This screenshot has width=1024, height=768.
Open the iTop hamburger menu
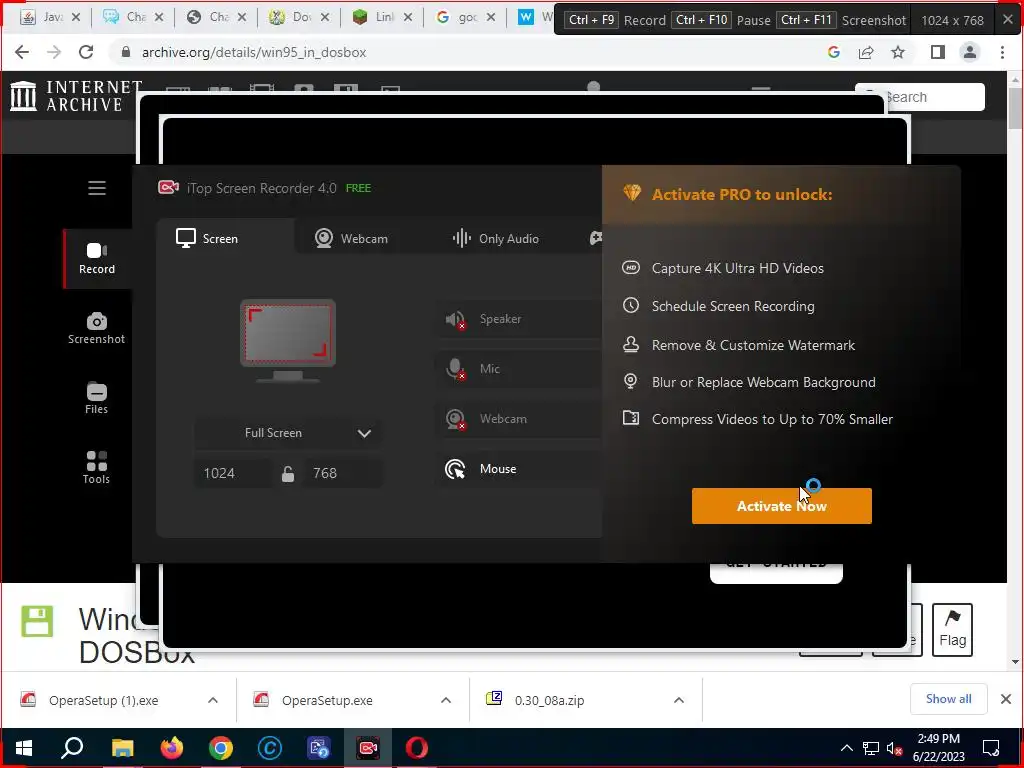pos(97,188)
